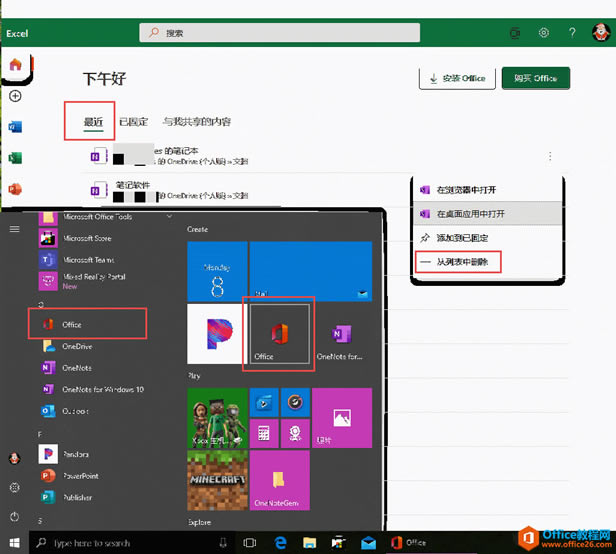Open the Pandora tile

coord(217,334)
